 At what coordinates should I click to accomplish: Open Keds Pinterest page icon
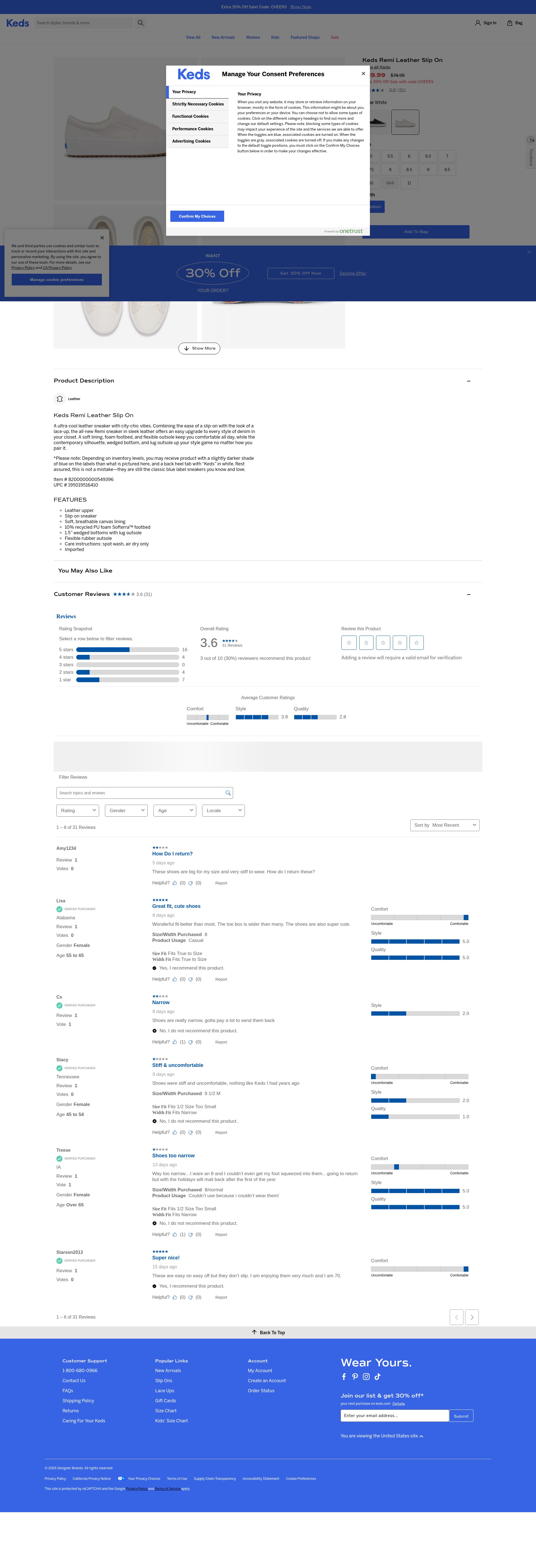pos(355,1377)
